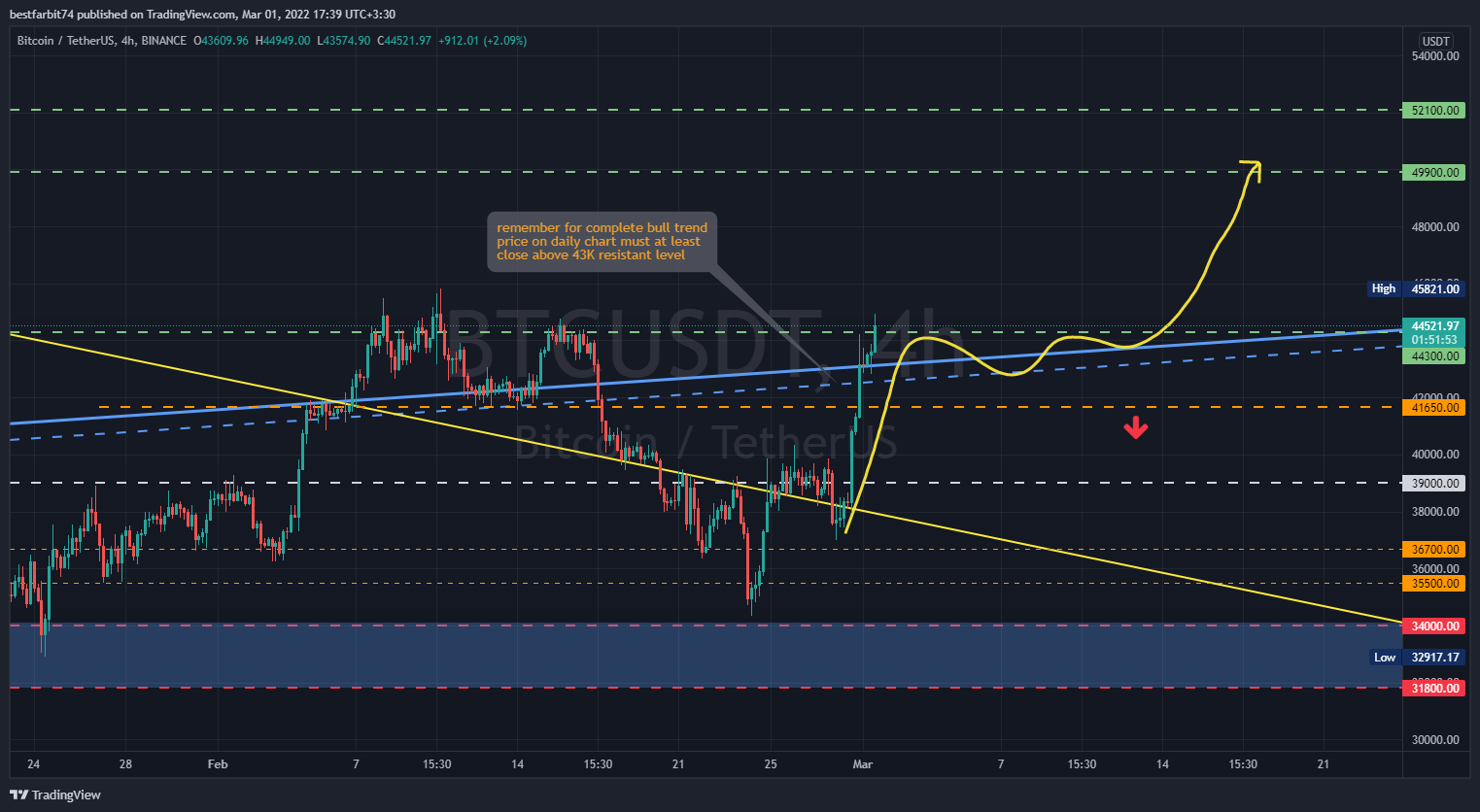Click the 44300.00 price label

tap(1433, 356)
